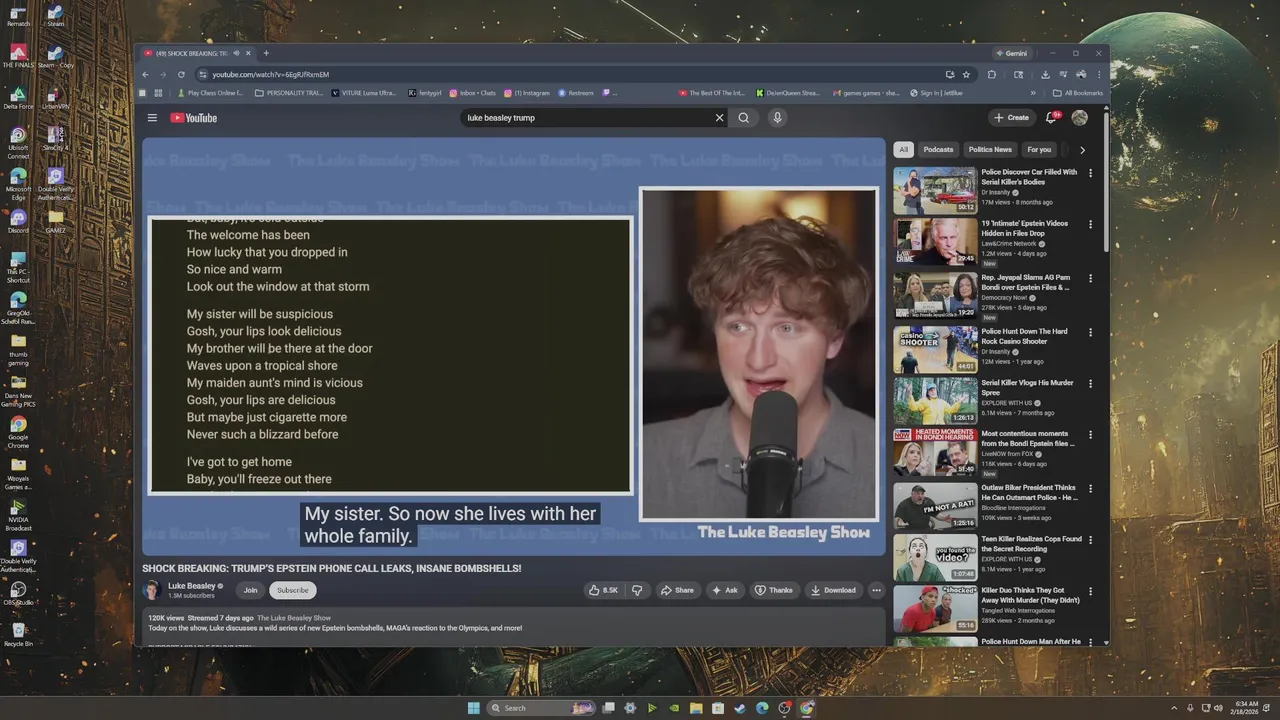
Task: Open options for Most contentious moments video
Action: point(1090,435)
